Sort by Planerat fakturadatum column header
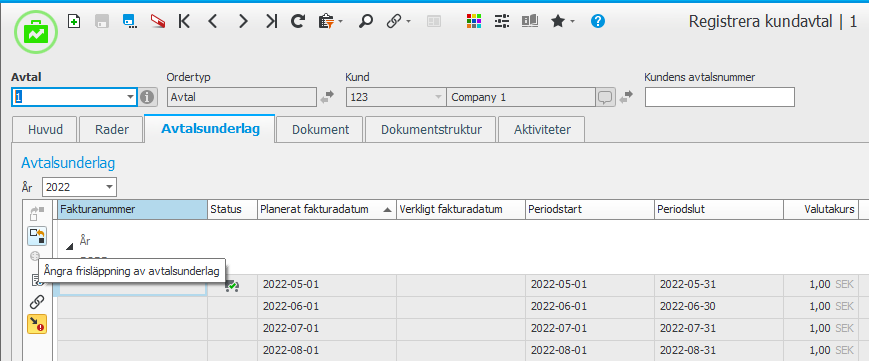Viewport: 869px width, 361px height. point(326,210)
